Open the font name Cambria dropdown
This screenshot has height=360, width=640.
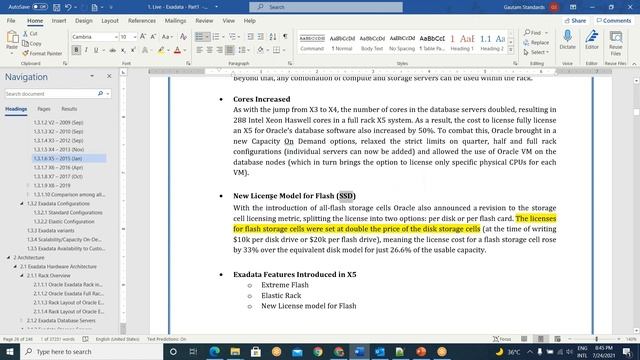coord(116,37)
